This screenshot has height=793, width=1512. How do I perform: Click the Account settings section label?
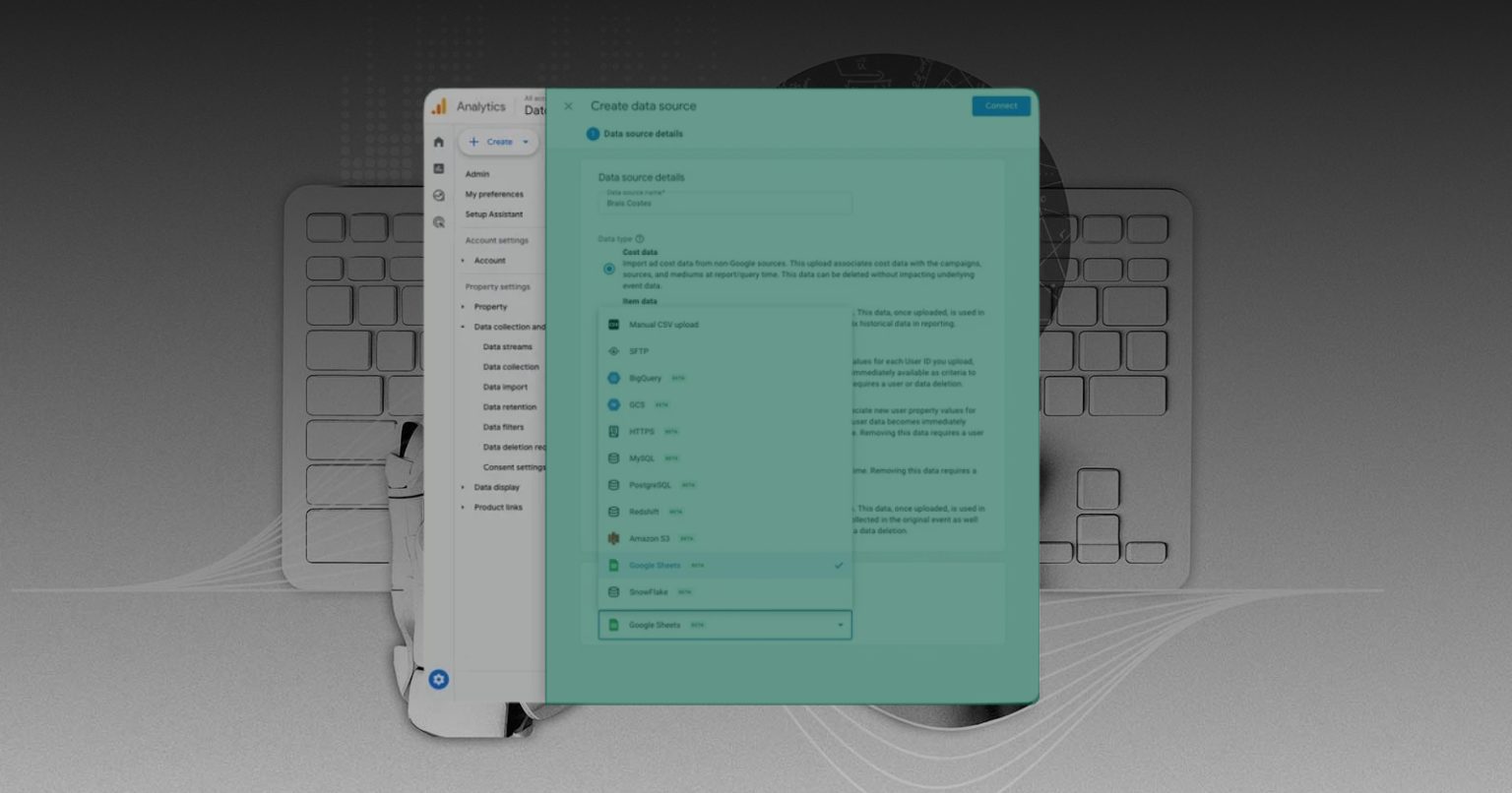pos(497,240)
